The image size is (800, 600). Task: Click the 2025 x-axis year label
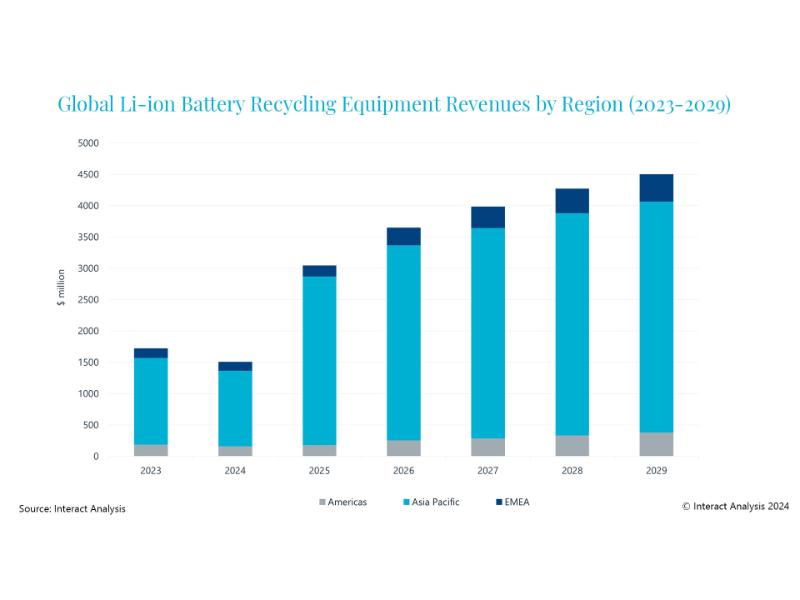[x=319, y=470]
